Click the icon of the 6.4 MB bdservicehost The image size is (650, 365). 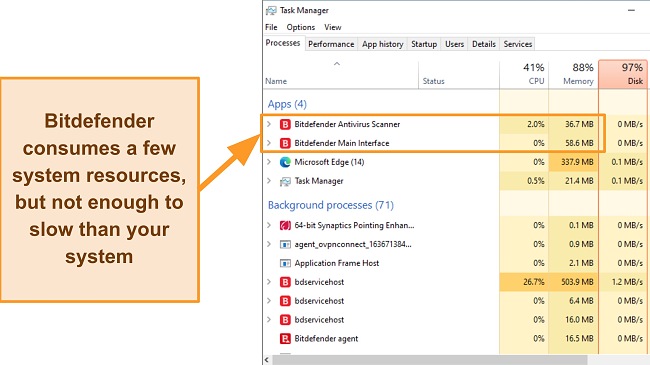(x=285, y=301)
